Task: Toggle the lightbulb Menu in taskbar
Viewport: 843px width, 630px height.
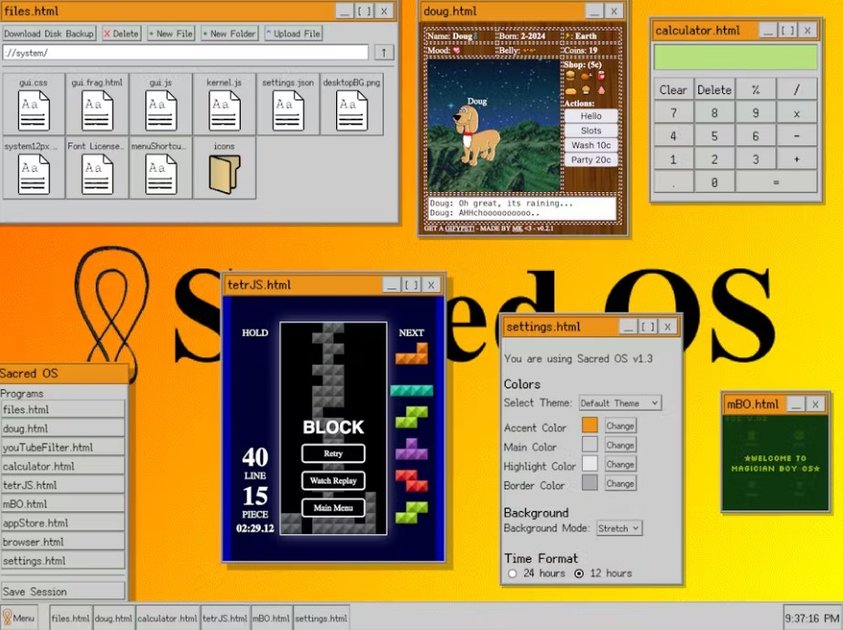Action: click(18, 617)
